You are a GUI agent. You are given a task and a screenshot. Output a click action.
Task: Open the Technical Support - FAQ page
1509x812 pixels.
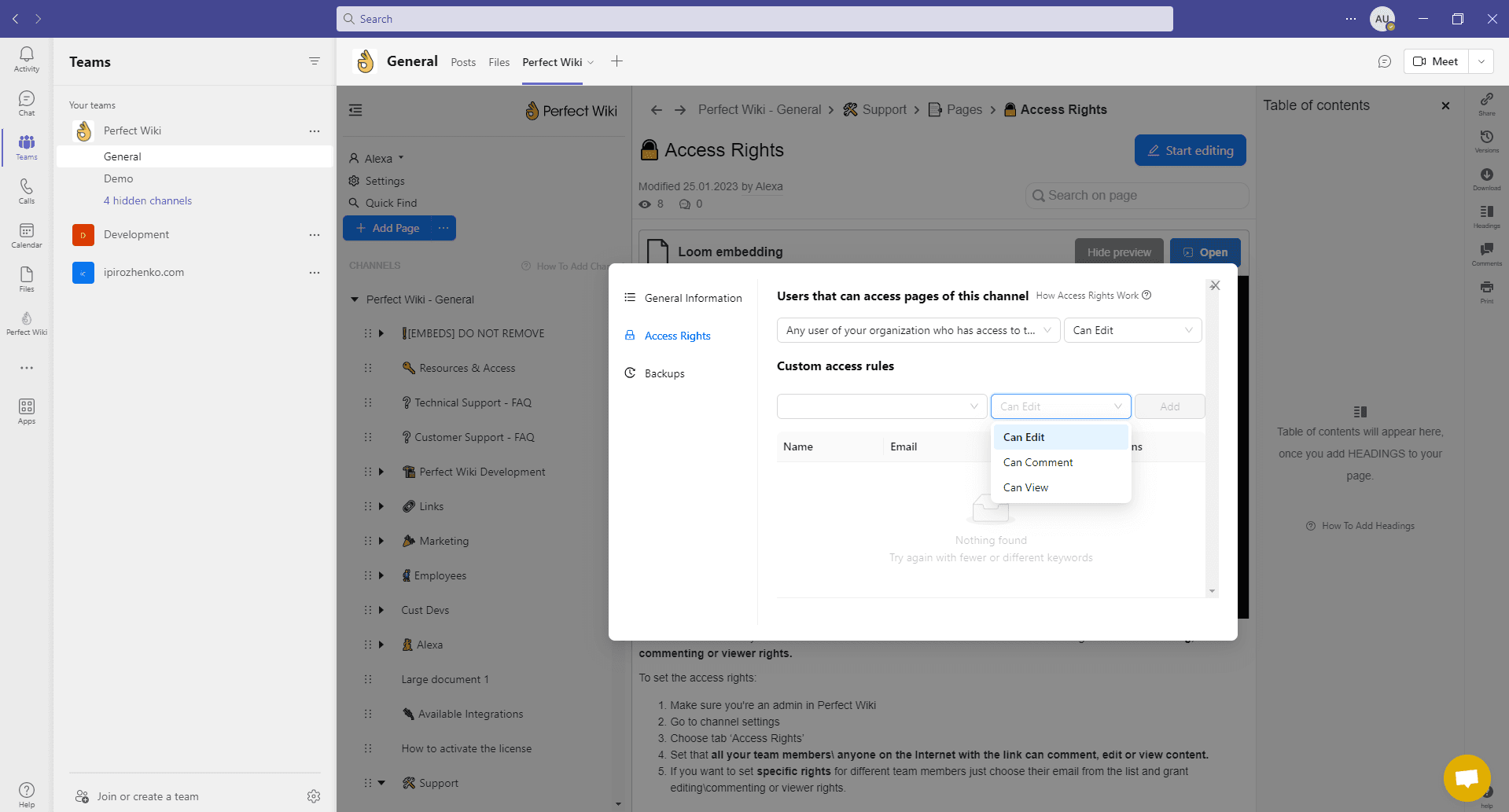(x=473, y=402)
